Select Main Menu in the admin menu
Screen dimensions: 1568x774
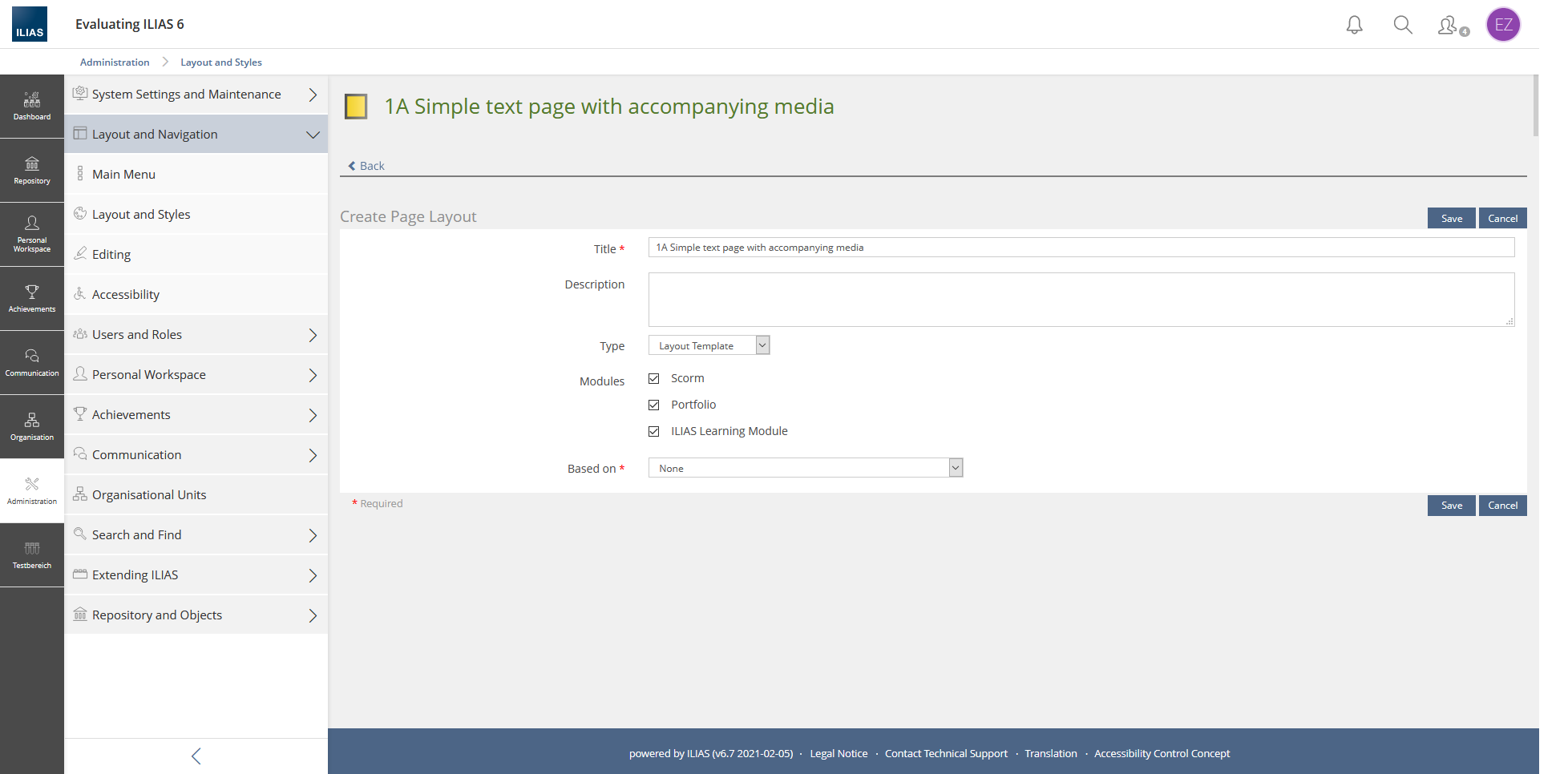[x=123, y=175]
